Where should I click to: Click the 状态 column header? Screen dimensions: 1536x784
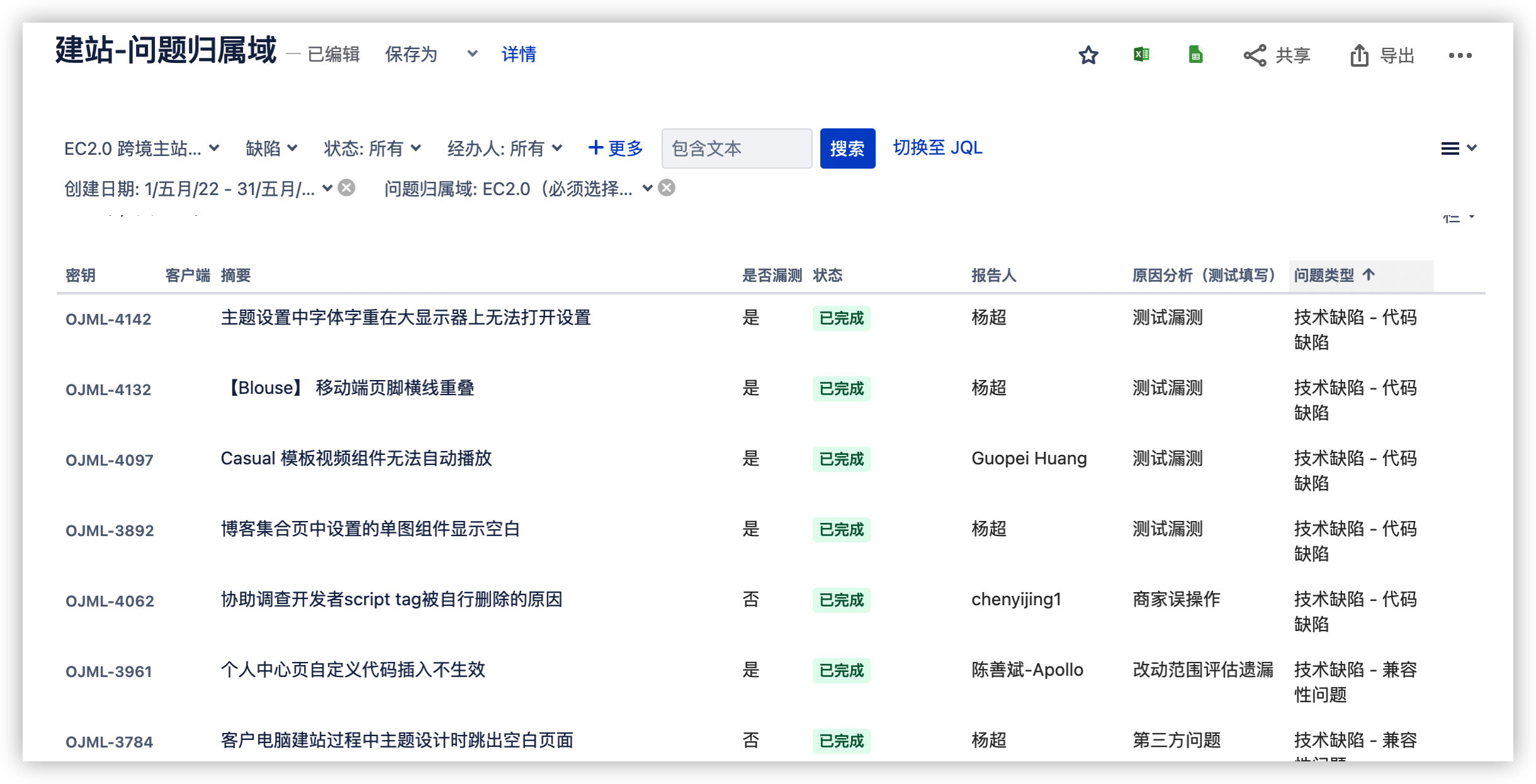[x=827, y=275]
